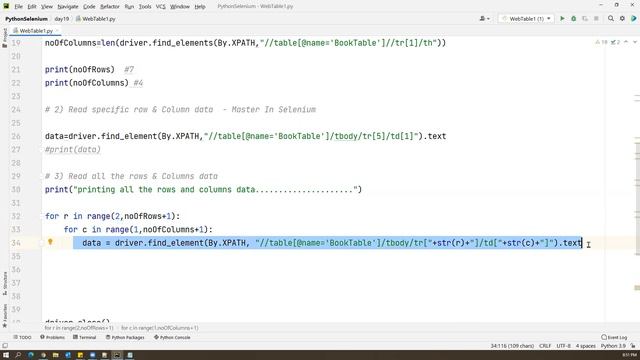This screenshot has height=360, width=640.
Task: Click code 'print(noOfRows)' on line 21
Action: point(80,70)
